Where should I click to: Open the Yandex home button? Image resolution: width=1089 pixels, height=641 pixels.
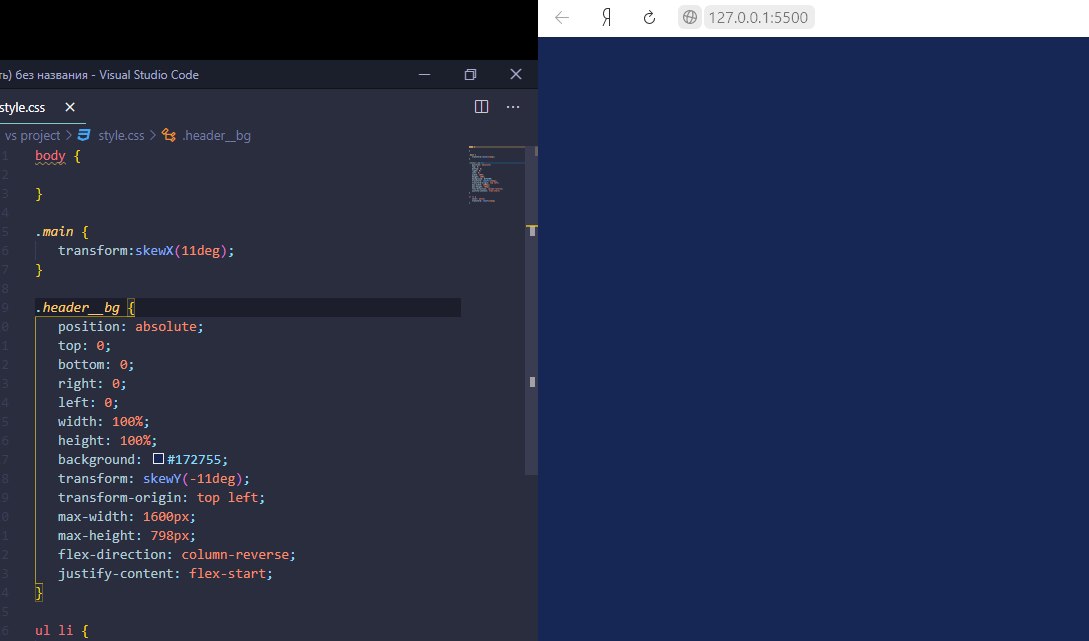tap(606, 17)
